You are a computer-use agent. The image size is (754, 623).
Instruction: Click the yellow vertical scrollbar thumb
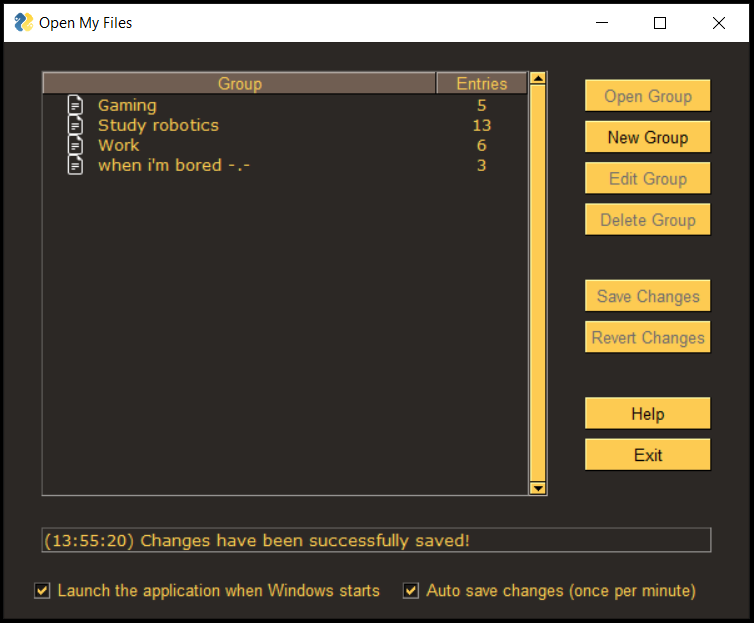pos(538,283)
